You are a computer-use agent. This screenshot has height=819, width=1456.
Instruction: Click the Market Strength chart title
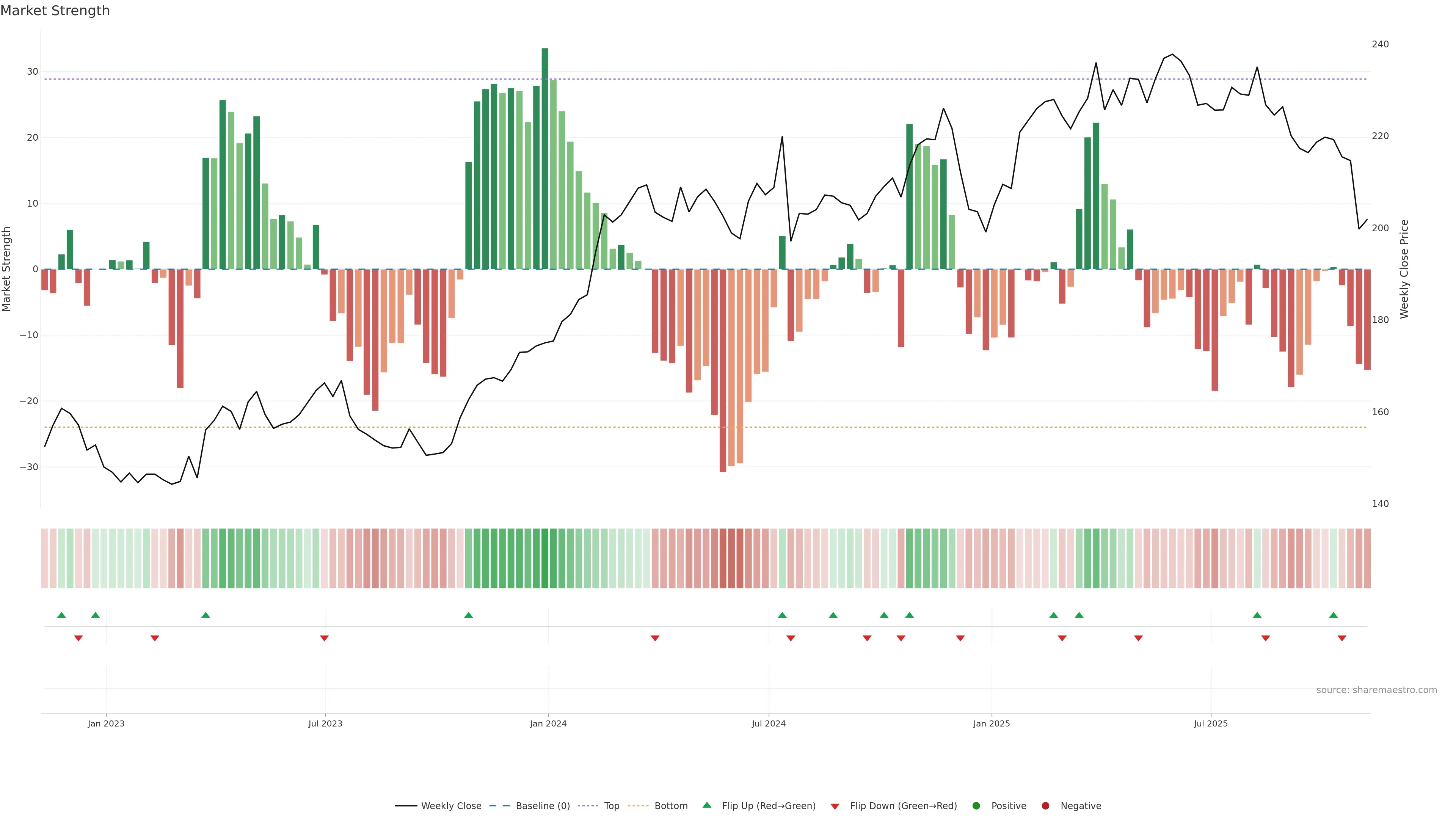tap(55, 11)
